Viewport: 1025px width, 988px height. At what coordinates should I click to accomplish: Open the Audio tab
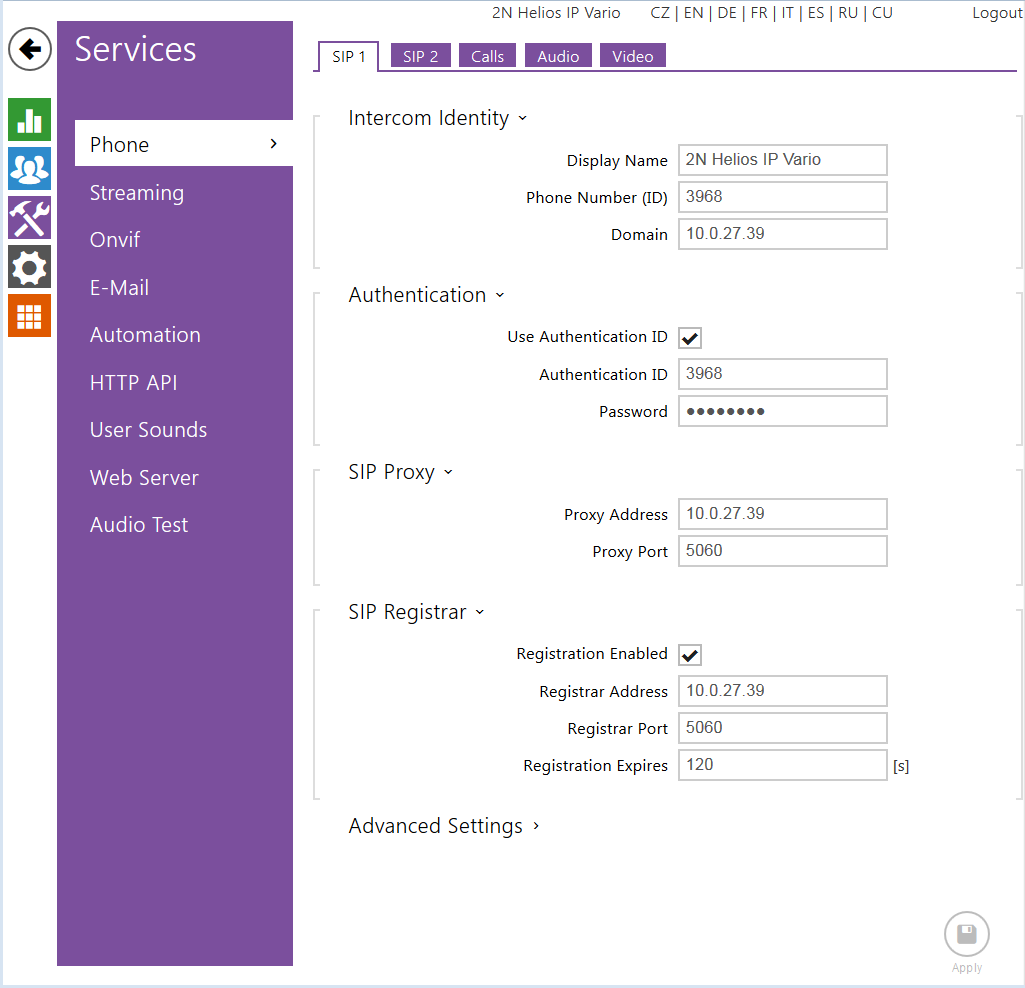pyautogui.click(x=558, y=57)
